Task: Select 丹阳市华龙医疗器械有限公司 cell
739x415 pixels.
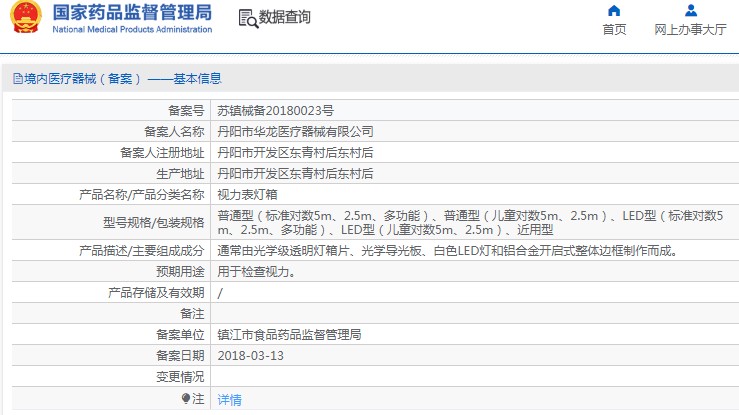Action: coord(296,132)
